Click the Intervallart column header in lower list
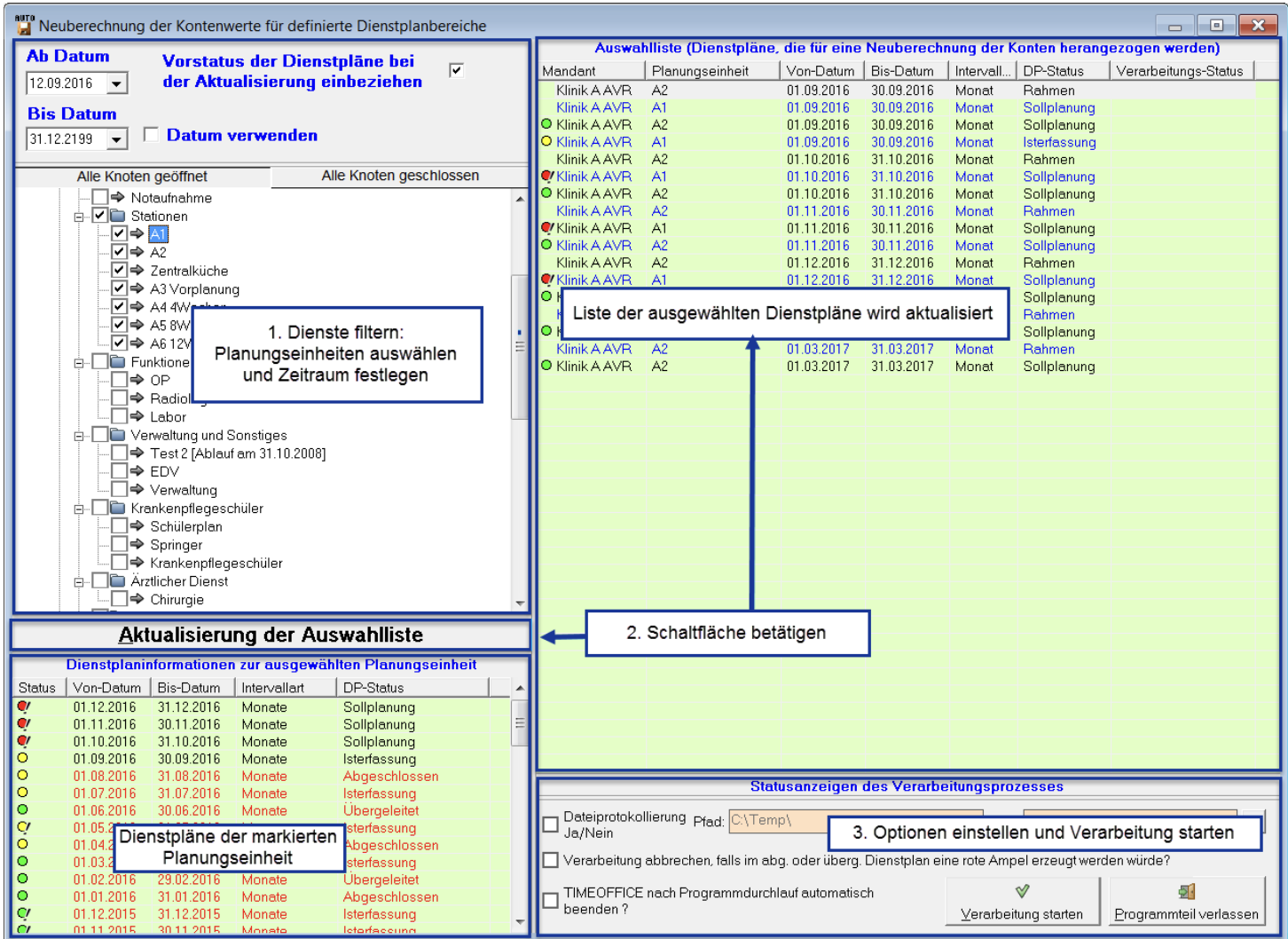This screenshot has width=1288, height=939. [x=286, y=688]
